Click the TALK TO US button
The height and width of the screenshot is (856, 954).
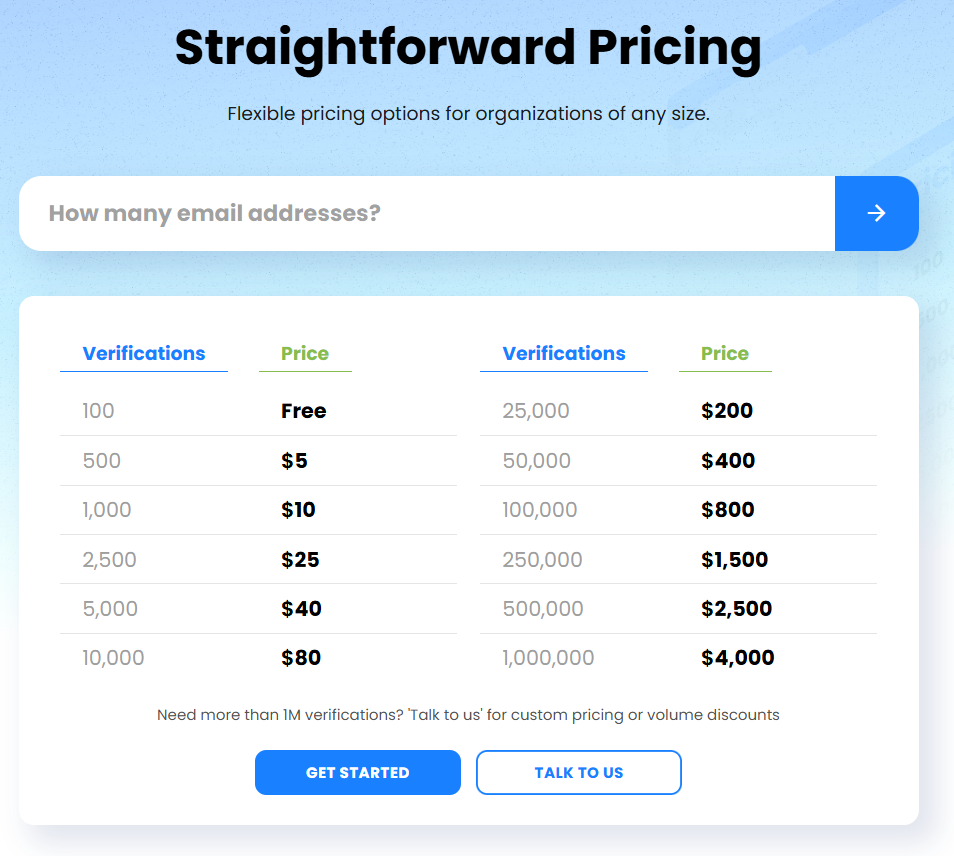tap(578, 772)
